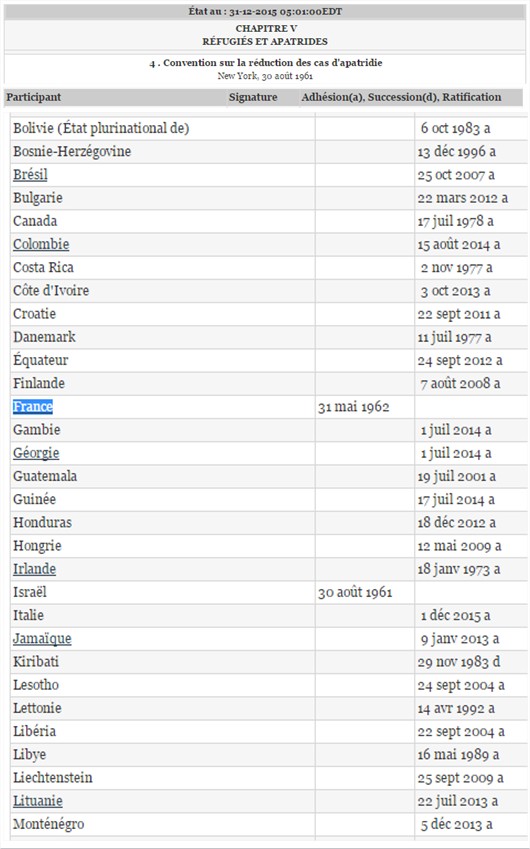Click the highlighted France link

click(x=33, y=407)
